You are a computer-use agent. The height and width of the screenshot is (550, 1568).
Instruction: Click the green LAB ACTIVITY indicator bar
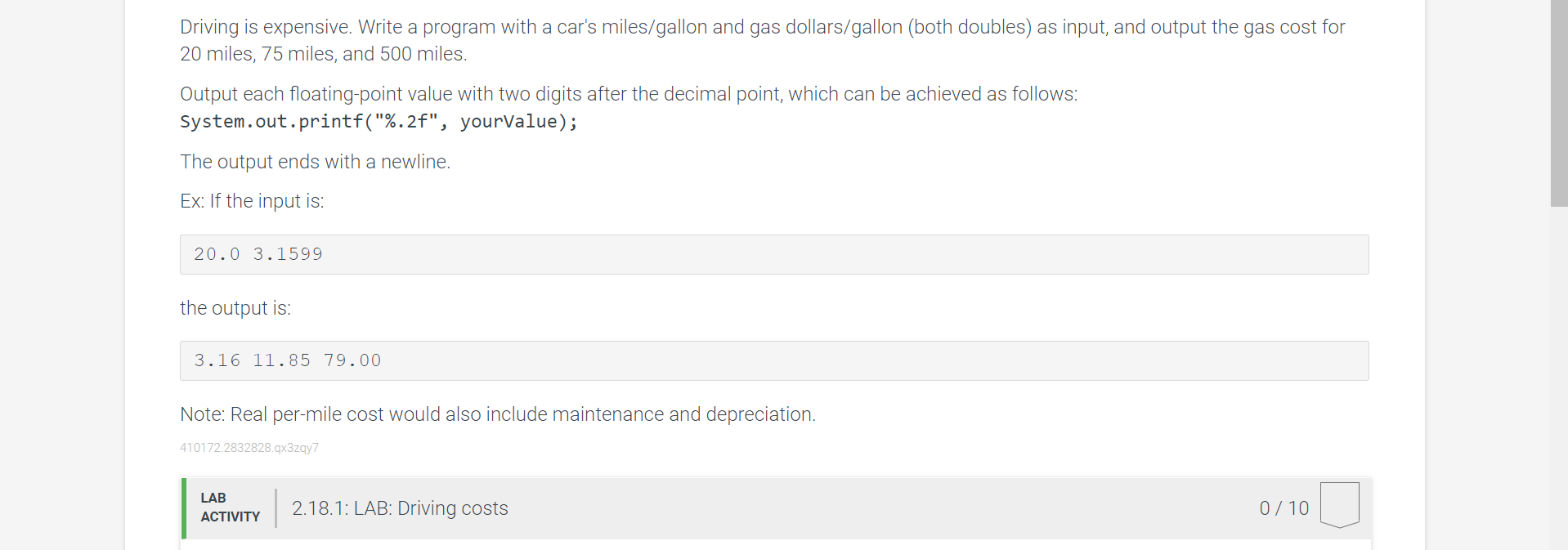click(x=181, y=508)
